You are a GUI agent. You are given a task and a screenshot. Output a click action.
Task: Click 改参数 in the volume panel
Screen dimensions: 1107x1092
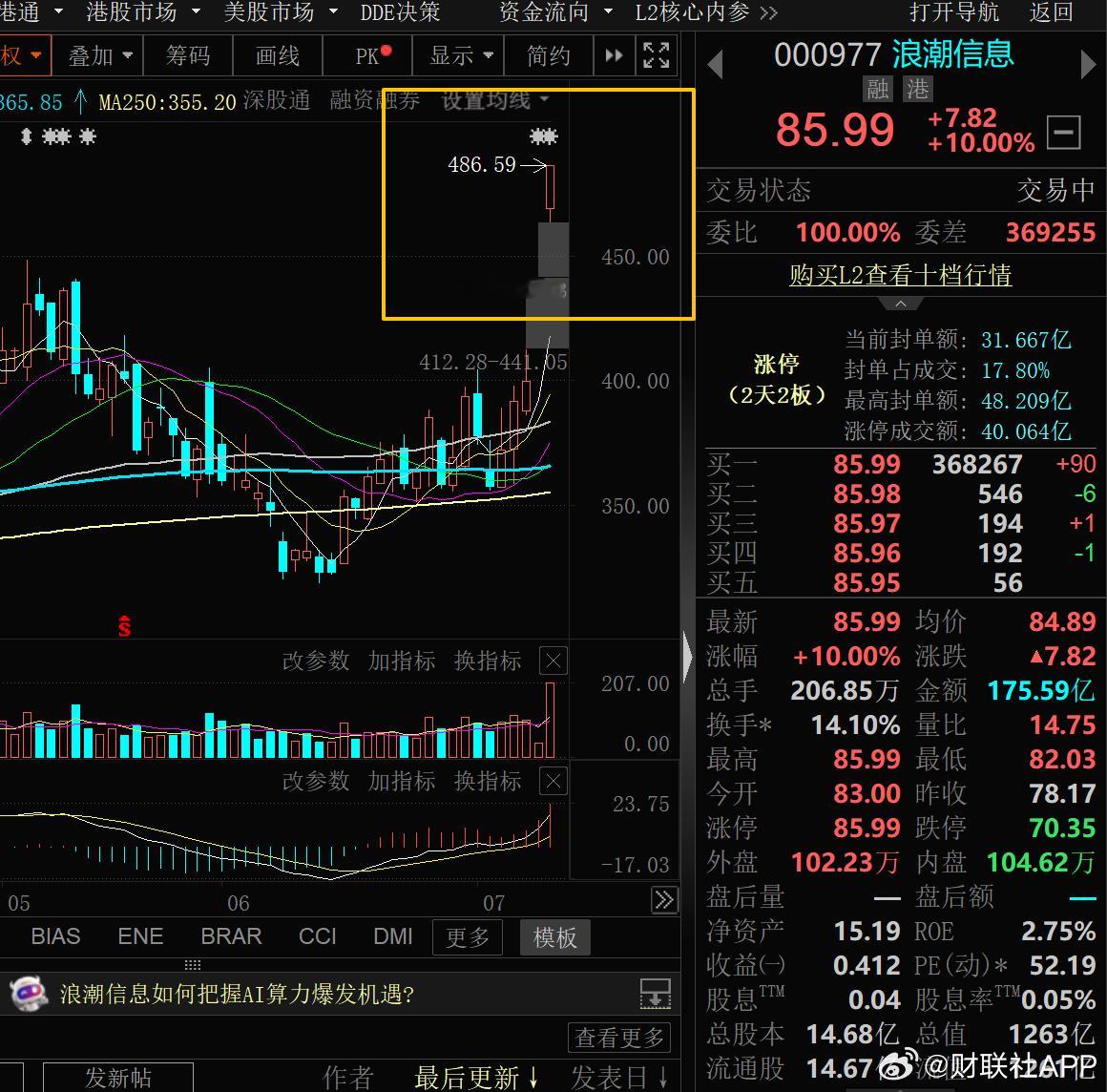(316, 661)
